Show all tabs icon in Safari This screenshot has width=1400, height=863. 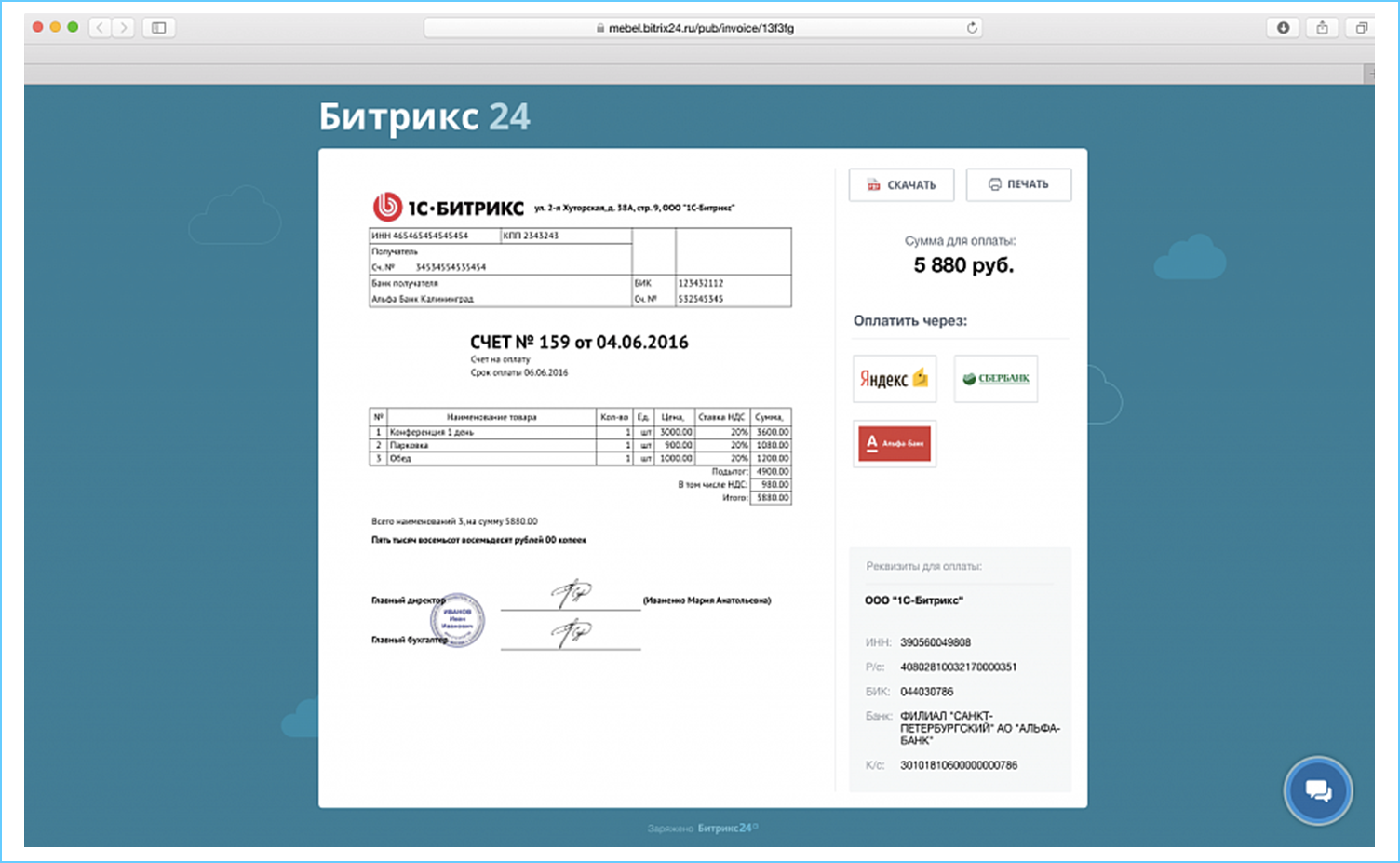click(1360, 28)
